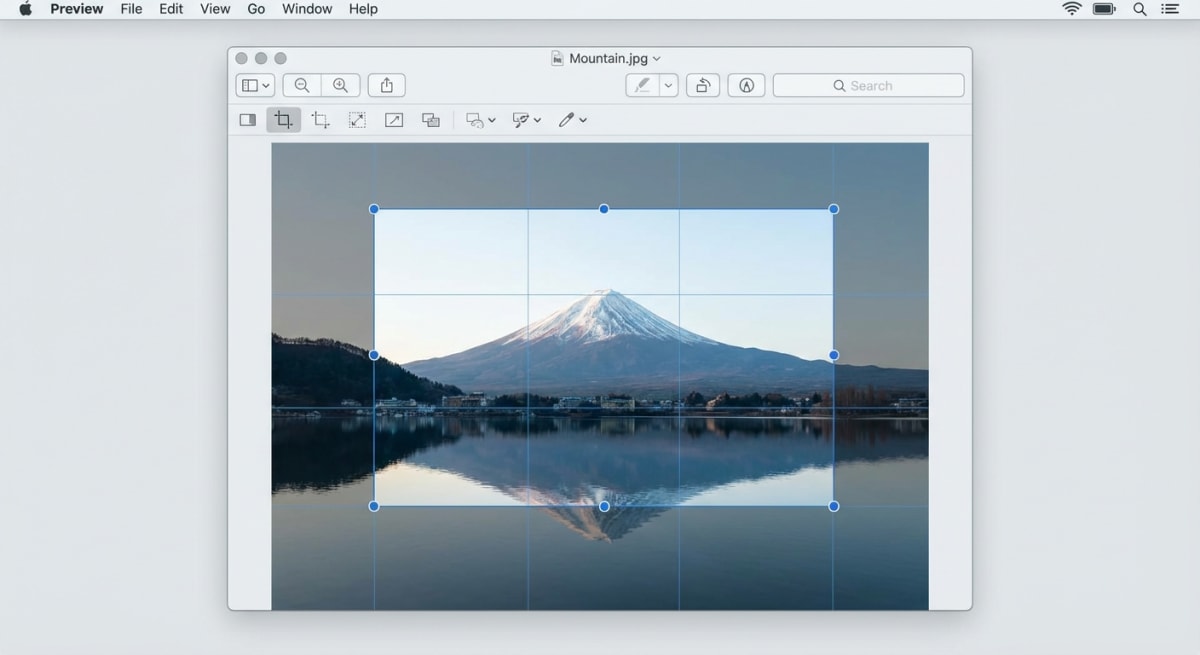Select the Instant Alpha tool
The image size is (1200, 655).
(430, 120)
